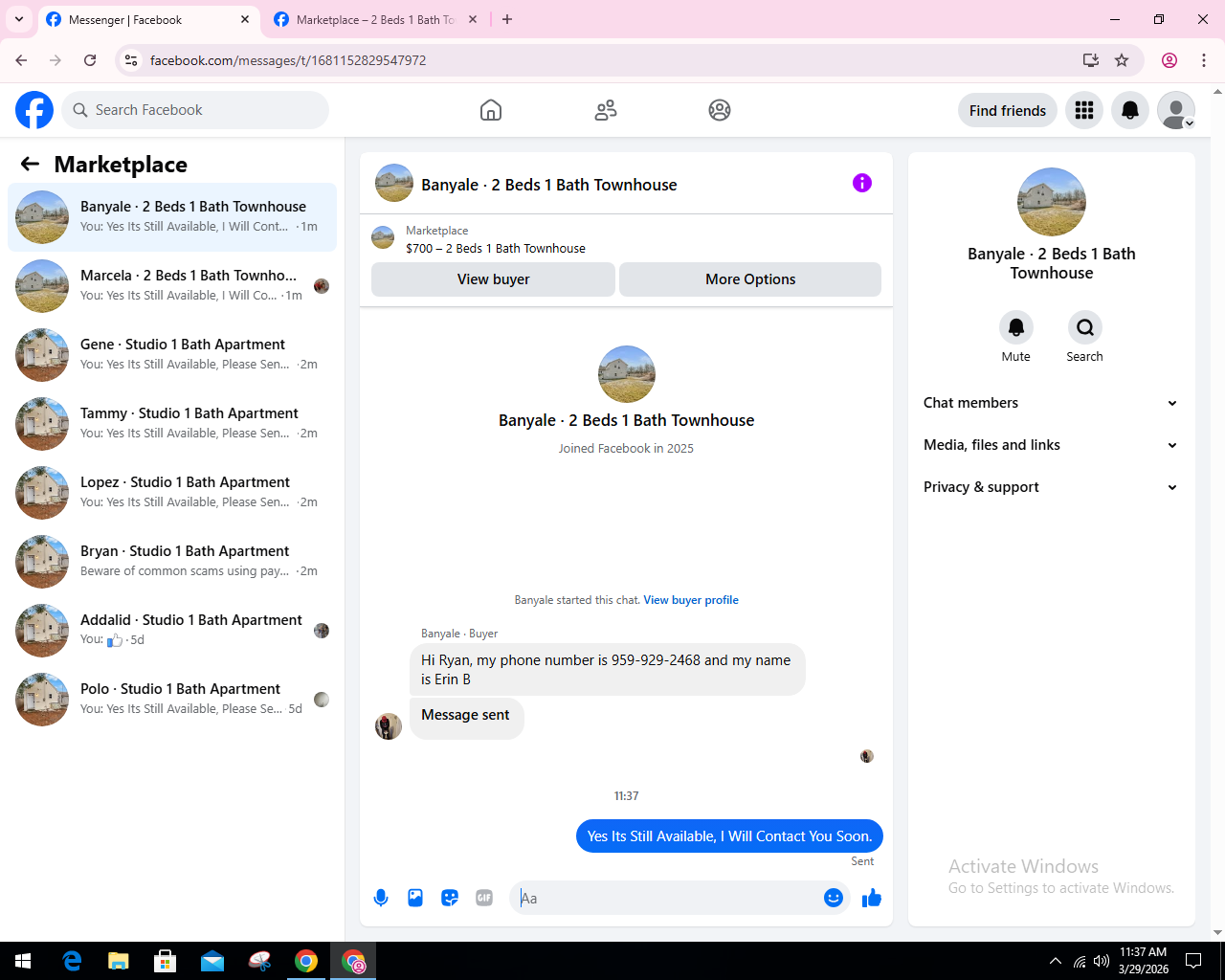Screen dimensions: 1225x980
Task: Select the message with Erin B's phone number
Action: [x=608, y=669]
